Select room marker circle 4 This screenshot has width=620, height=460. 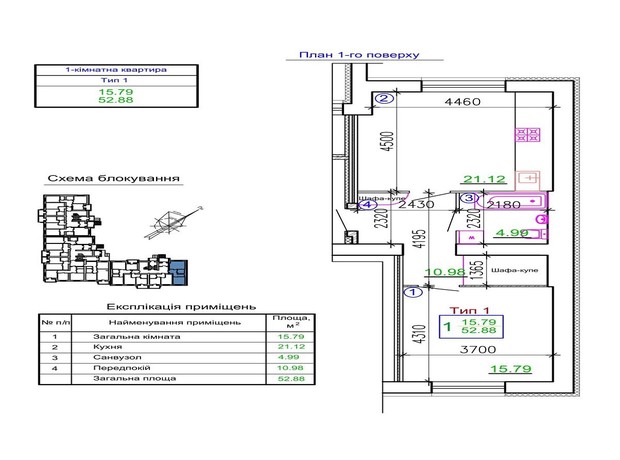(367, 204)
